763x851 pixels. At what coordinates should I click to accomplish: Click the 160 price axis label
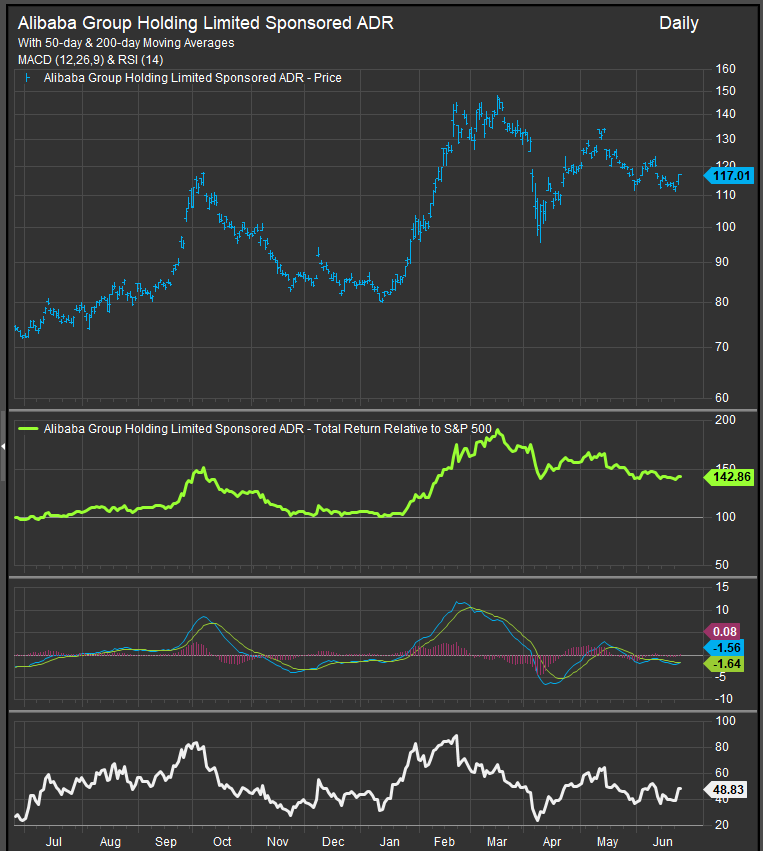(726, 69)
